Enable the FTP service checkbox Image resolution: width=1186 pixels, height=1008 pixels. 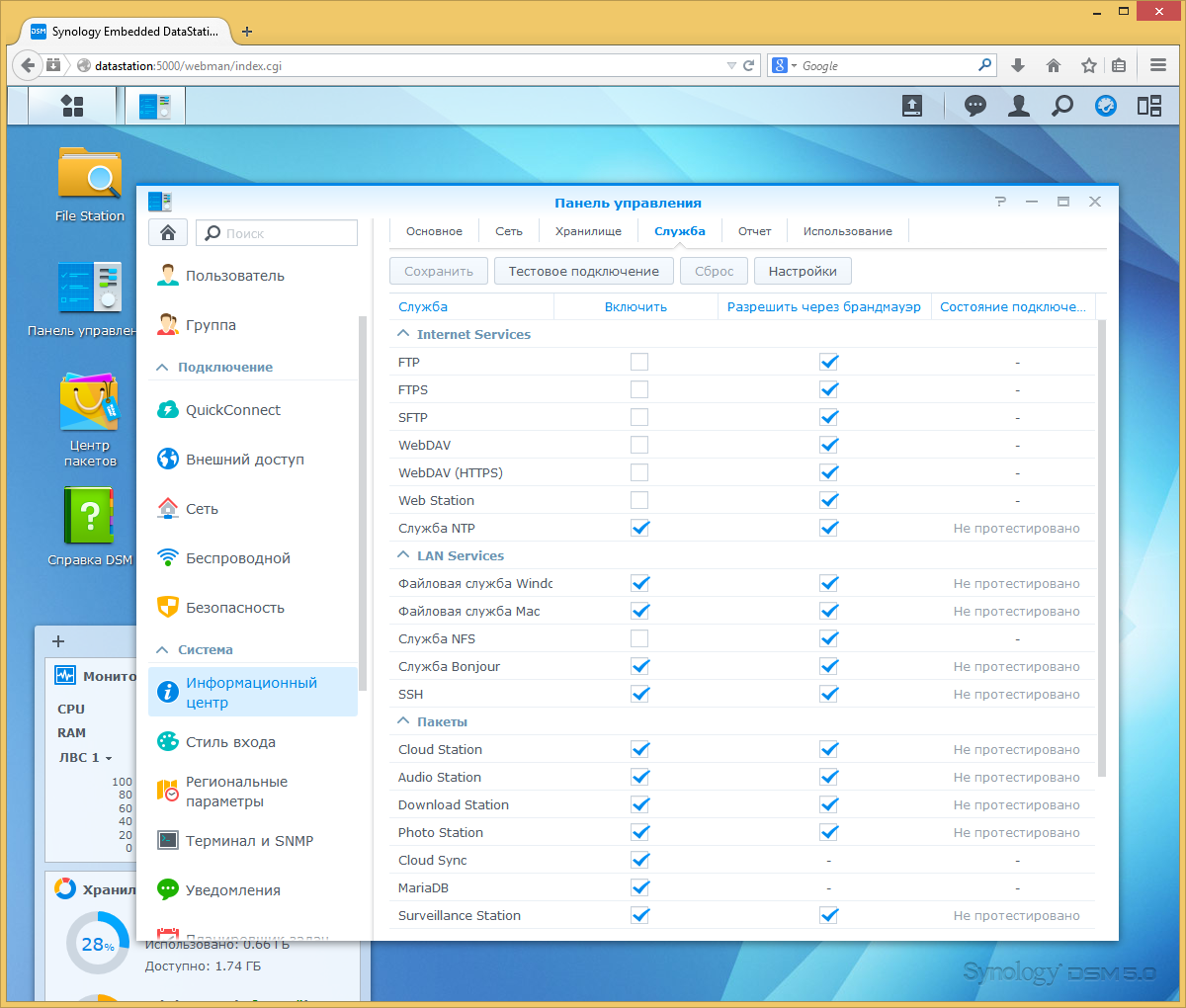pyautogui.click(x=639, y=362)
